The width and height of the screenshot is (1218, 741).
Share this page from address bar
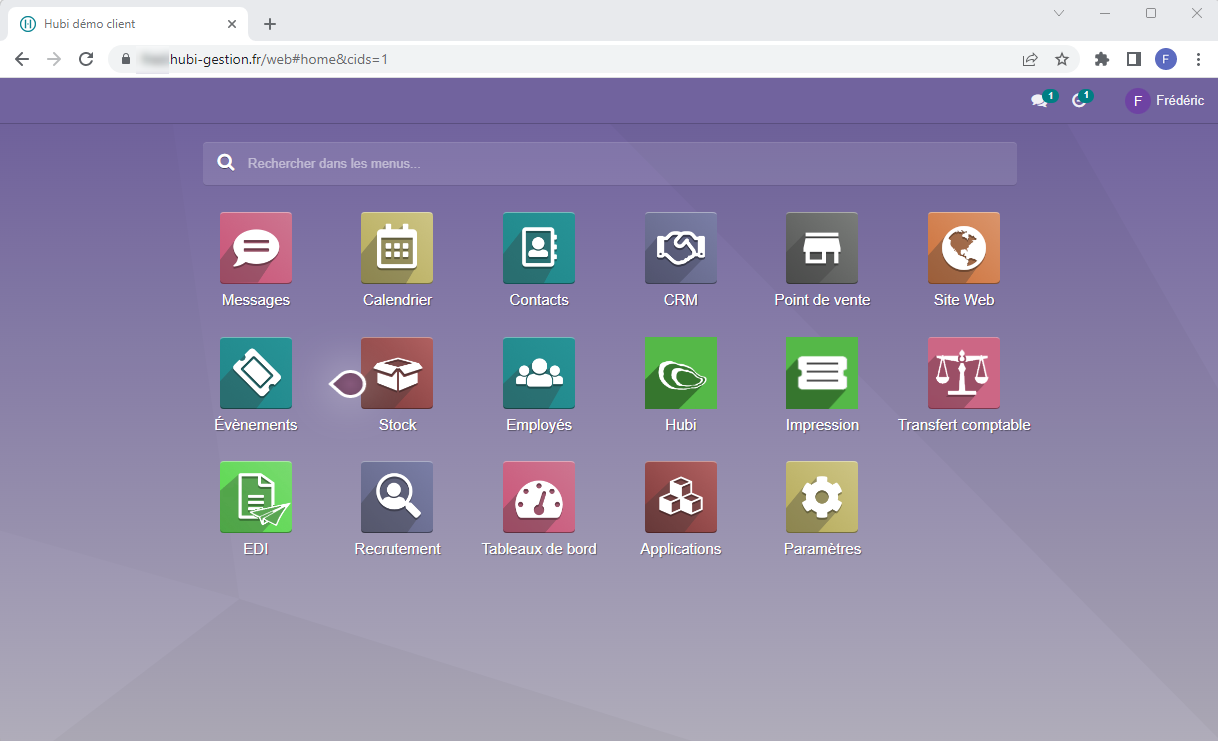tap(1030, 59)
